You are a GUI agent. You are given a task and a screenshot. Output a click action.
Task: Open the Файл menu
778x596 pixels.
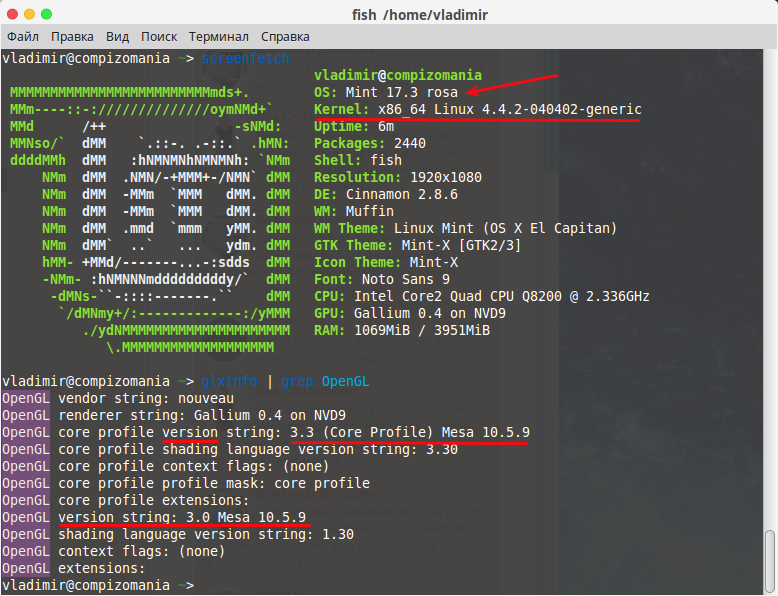click(x=23, y=37)
